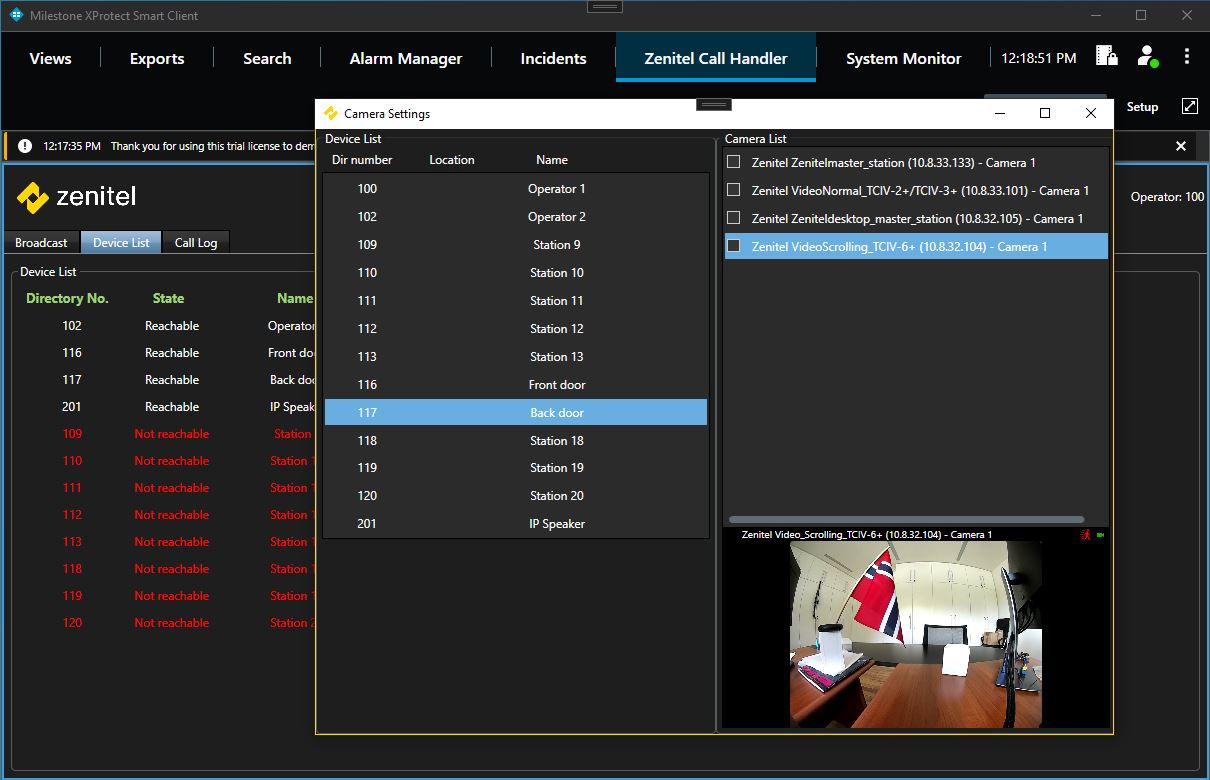Move the Camera List horizontal scrollbar
Screen dimensions: 1210x780
pos(906,520)
